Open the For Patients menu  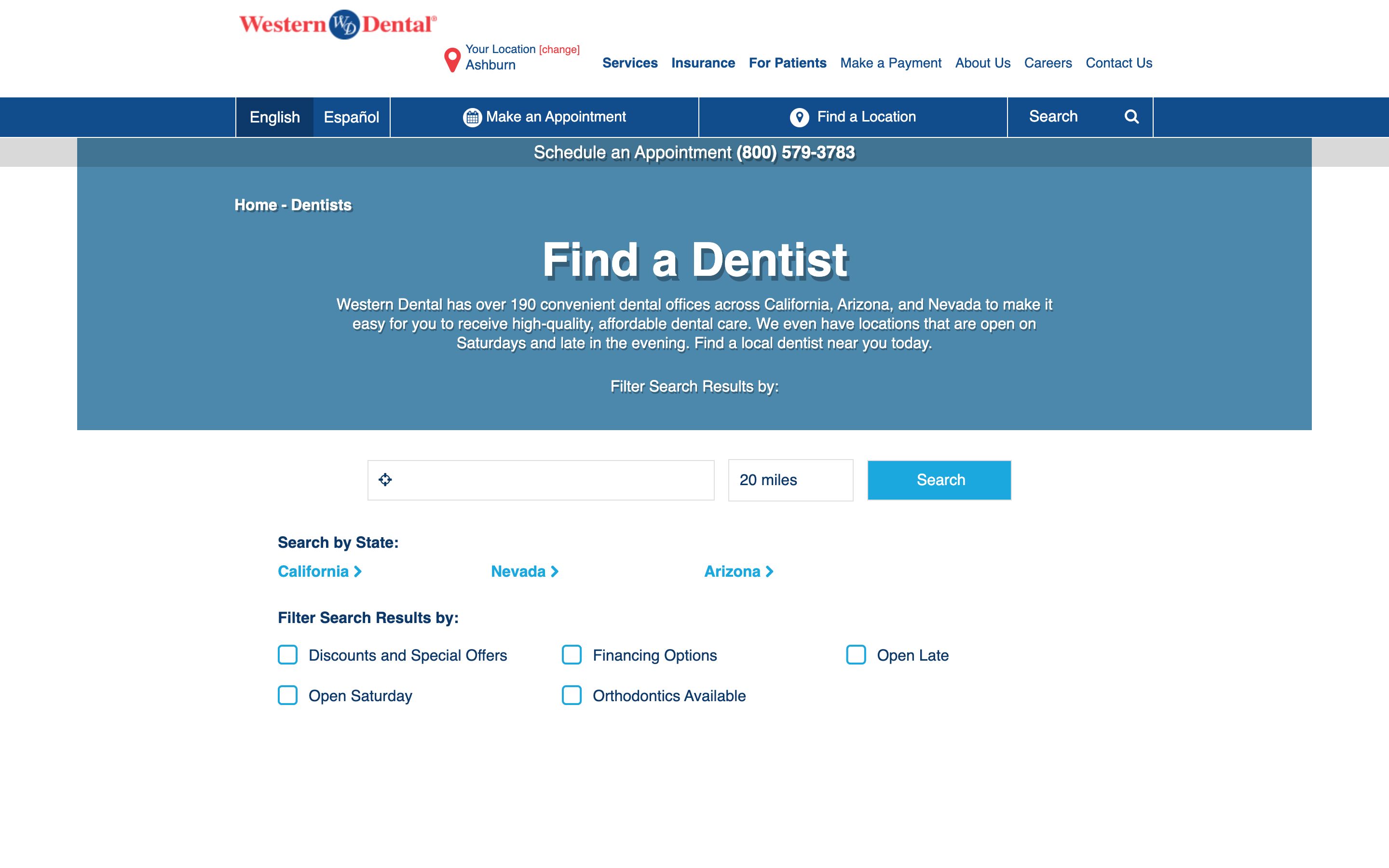coord(788,63)
